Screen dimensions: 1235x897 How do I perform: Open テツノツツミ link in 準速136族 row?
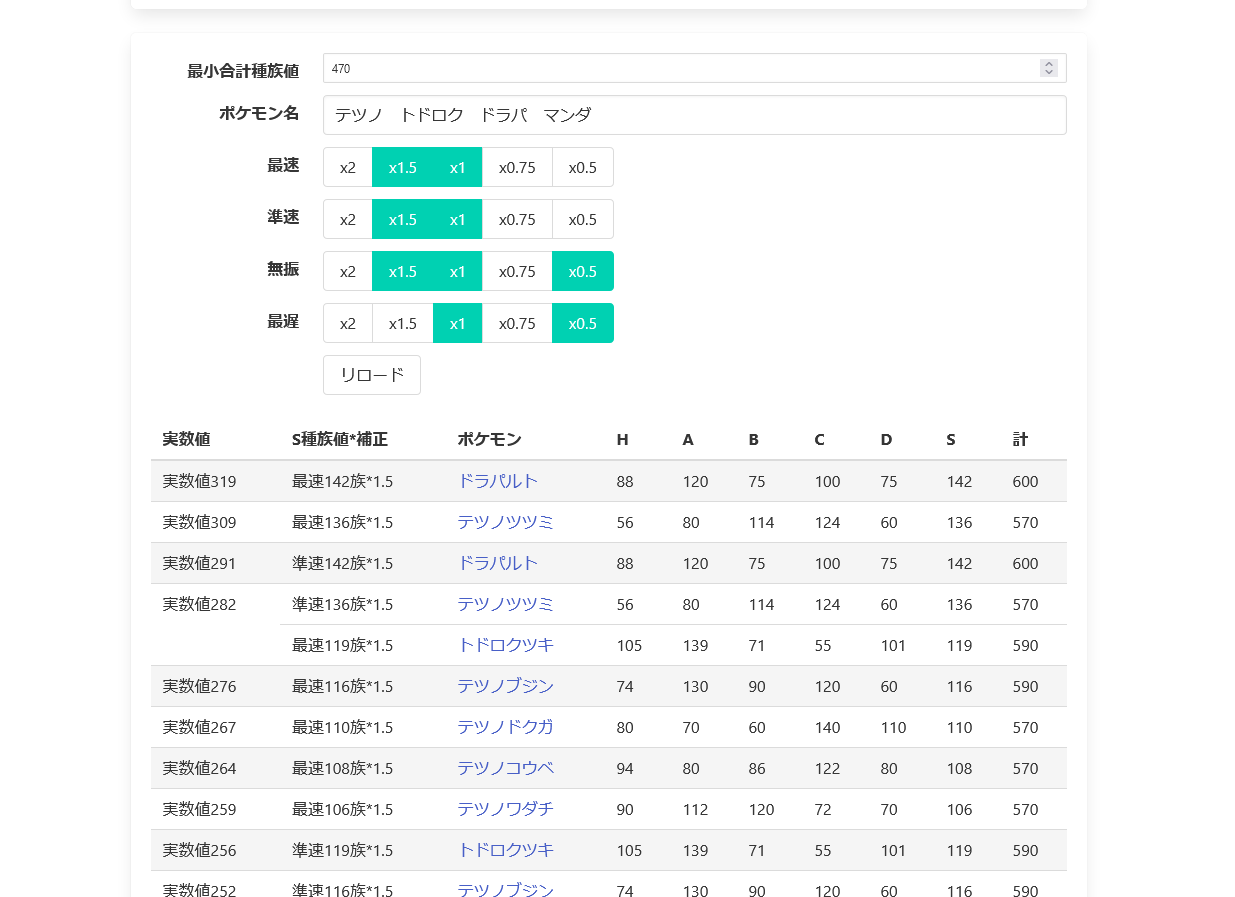click(506, 604)
